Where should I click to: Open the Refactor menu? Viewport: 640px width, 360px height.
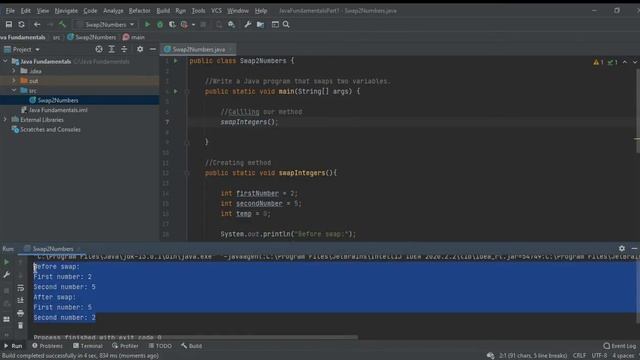click(x=139, y=11)
